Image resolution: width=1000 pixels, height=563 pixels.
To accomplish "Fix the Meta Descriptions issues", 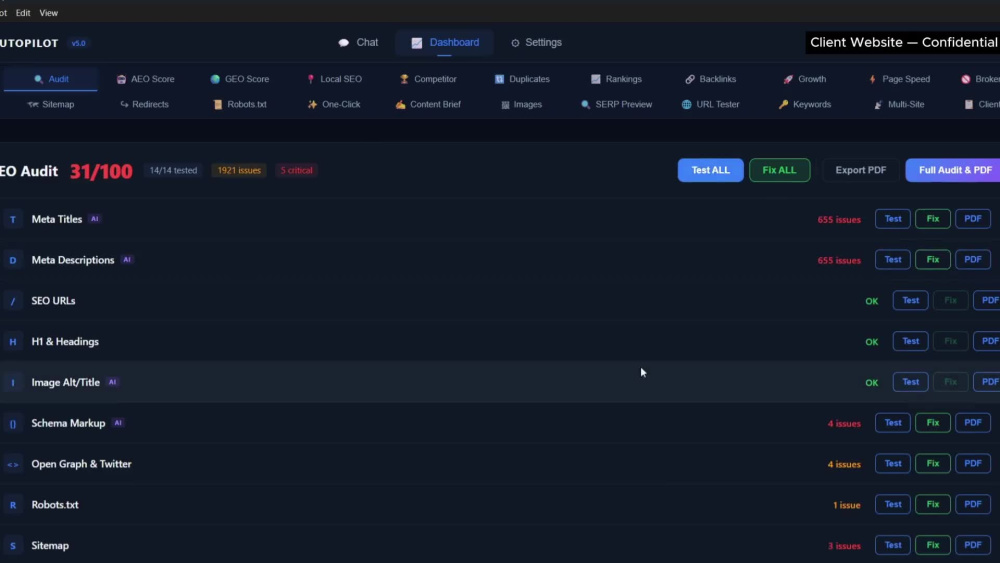I will pyautogui.click(x=932, y=260).
